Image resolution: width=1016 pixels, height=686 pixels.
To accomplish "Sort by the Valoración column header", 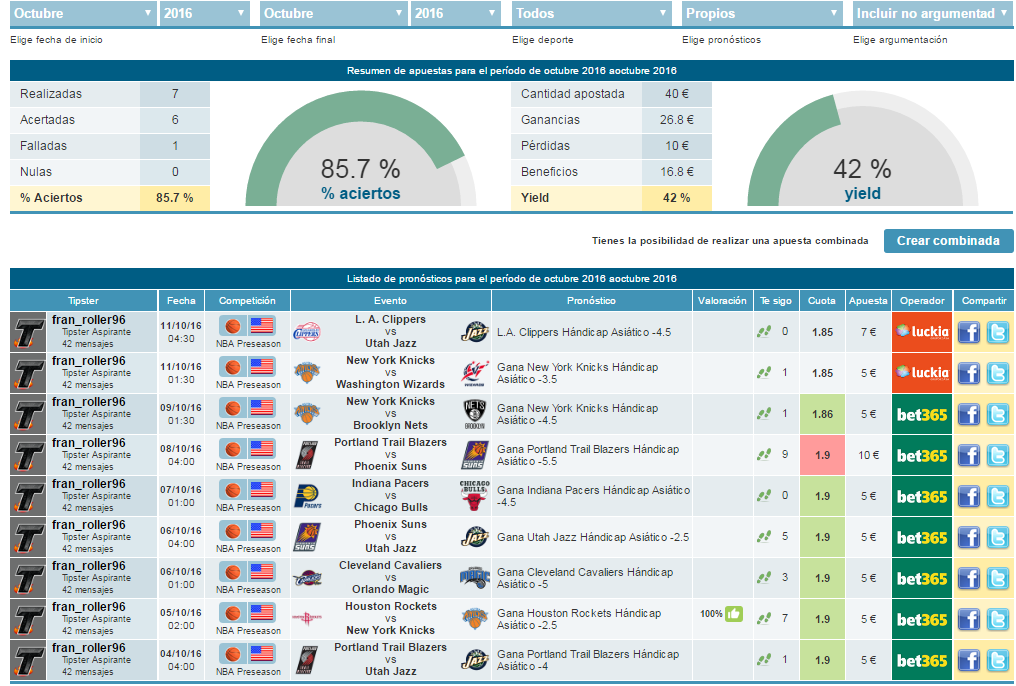I will [x=722, y=301].
